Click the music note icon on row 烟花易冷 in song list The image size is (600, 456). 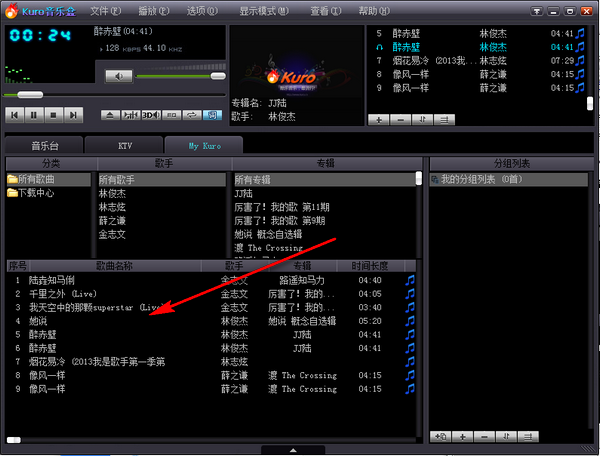(x=410, y=362)
